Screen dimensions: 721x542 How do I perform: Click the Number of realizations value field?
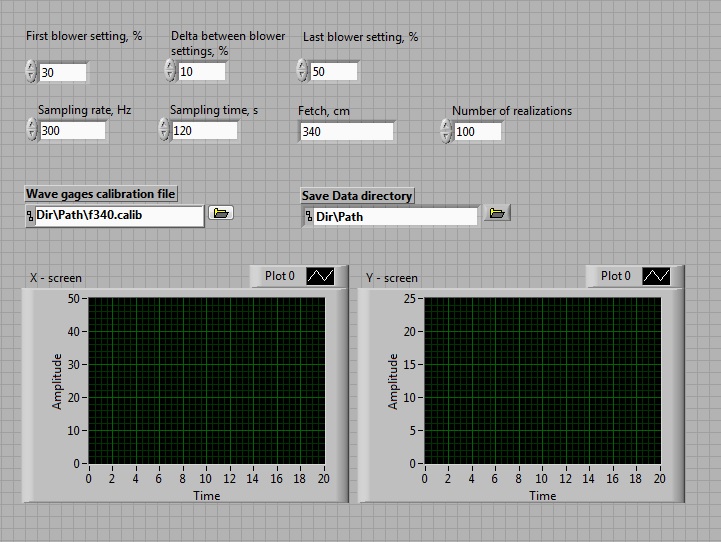(478, 132)
